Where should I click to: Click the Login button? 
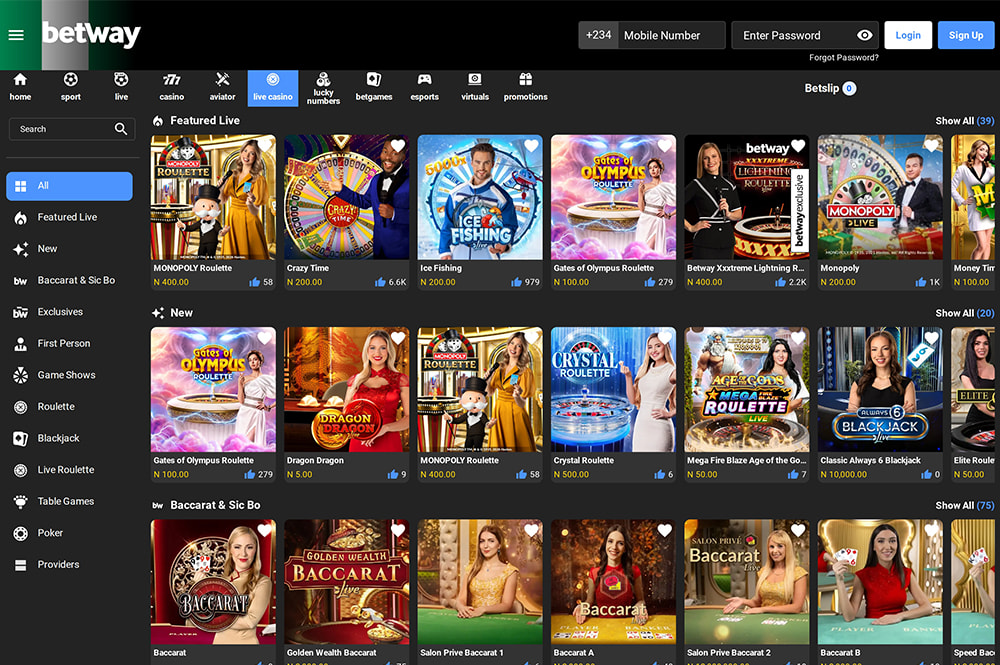(908, 35)
